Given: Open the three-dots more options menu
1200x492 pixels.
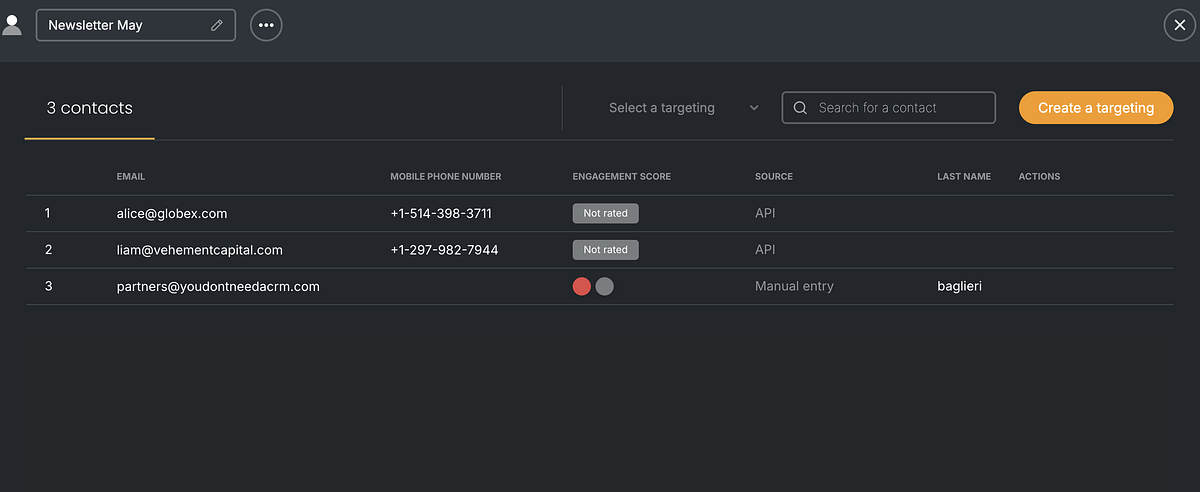Looking at the screenshot, I should click(266, 25).
